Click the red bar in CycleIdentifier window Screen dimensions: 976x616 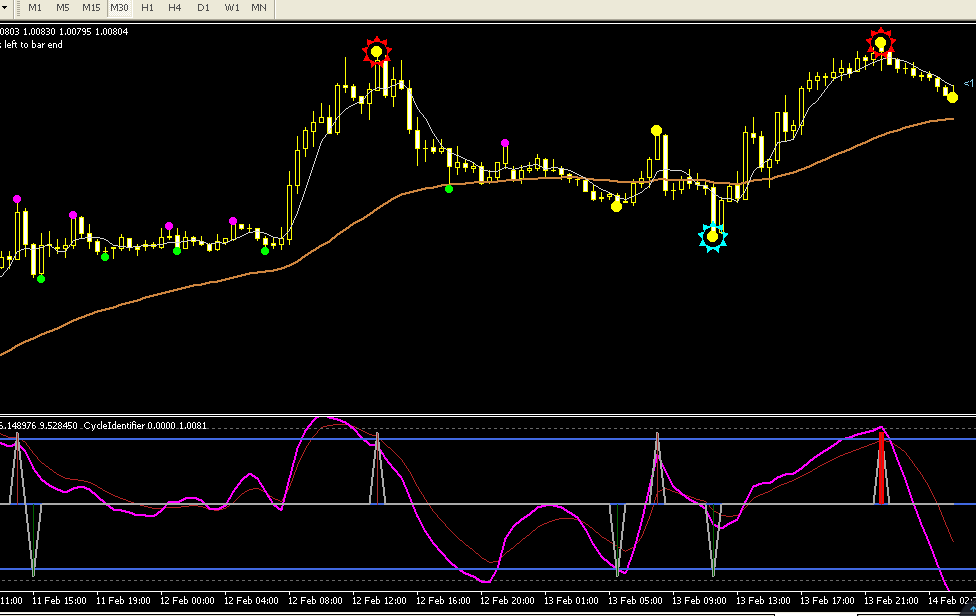point(881,467)
